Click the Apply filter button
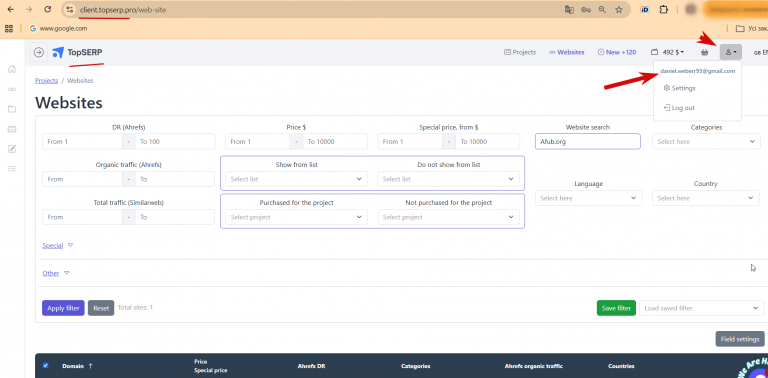The height and width of the screenshot is (378, 768). 63,308
